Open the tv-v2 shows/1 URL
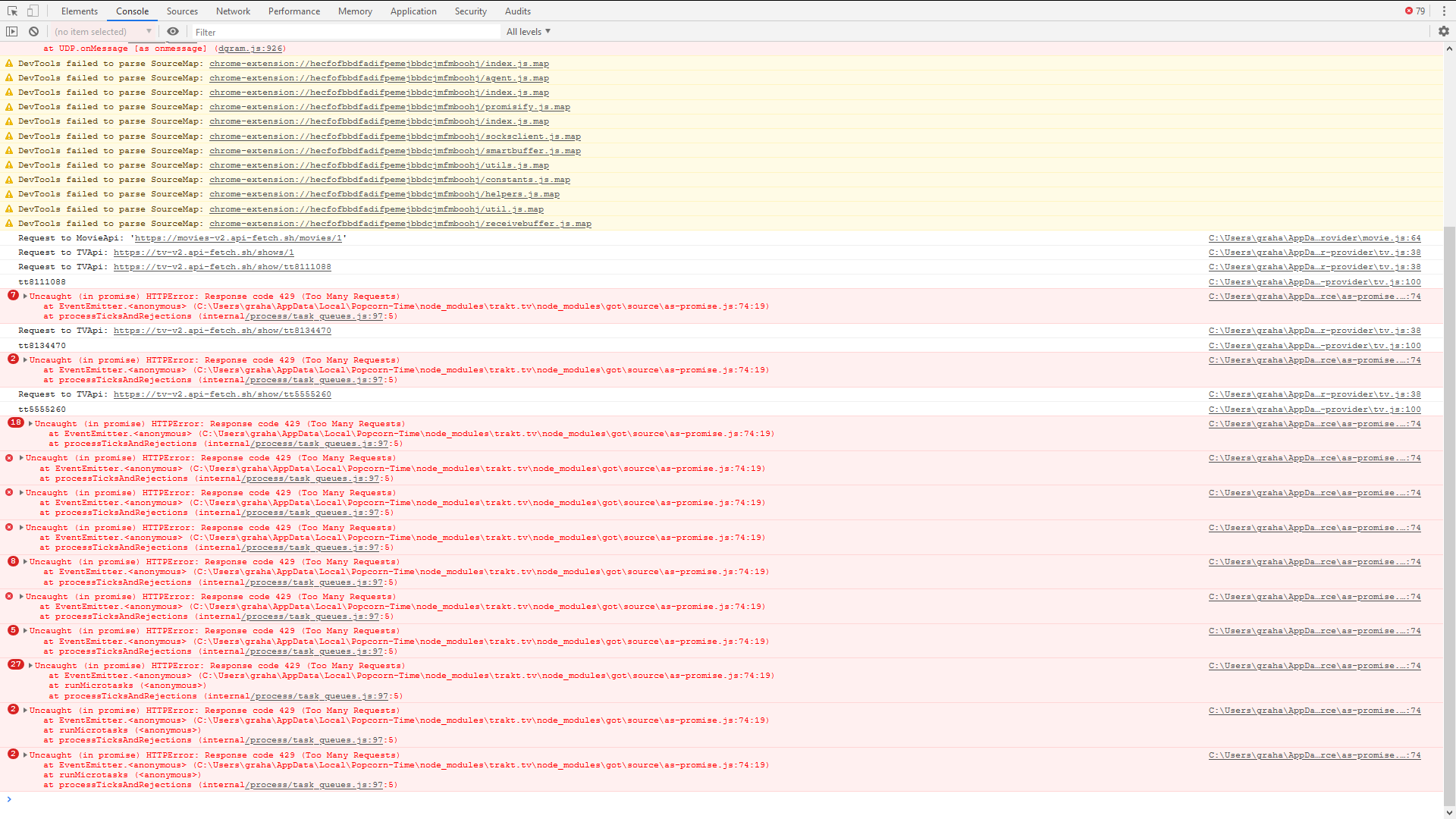This screenshot has height=819, width=1456. pyautogui.click(x=204, y=253)
